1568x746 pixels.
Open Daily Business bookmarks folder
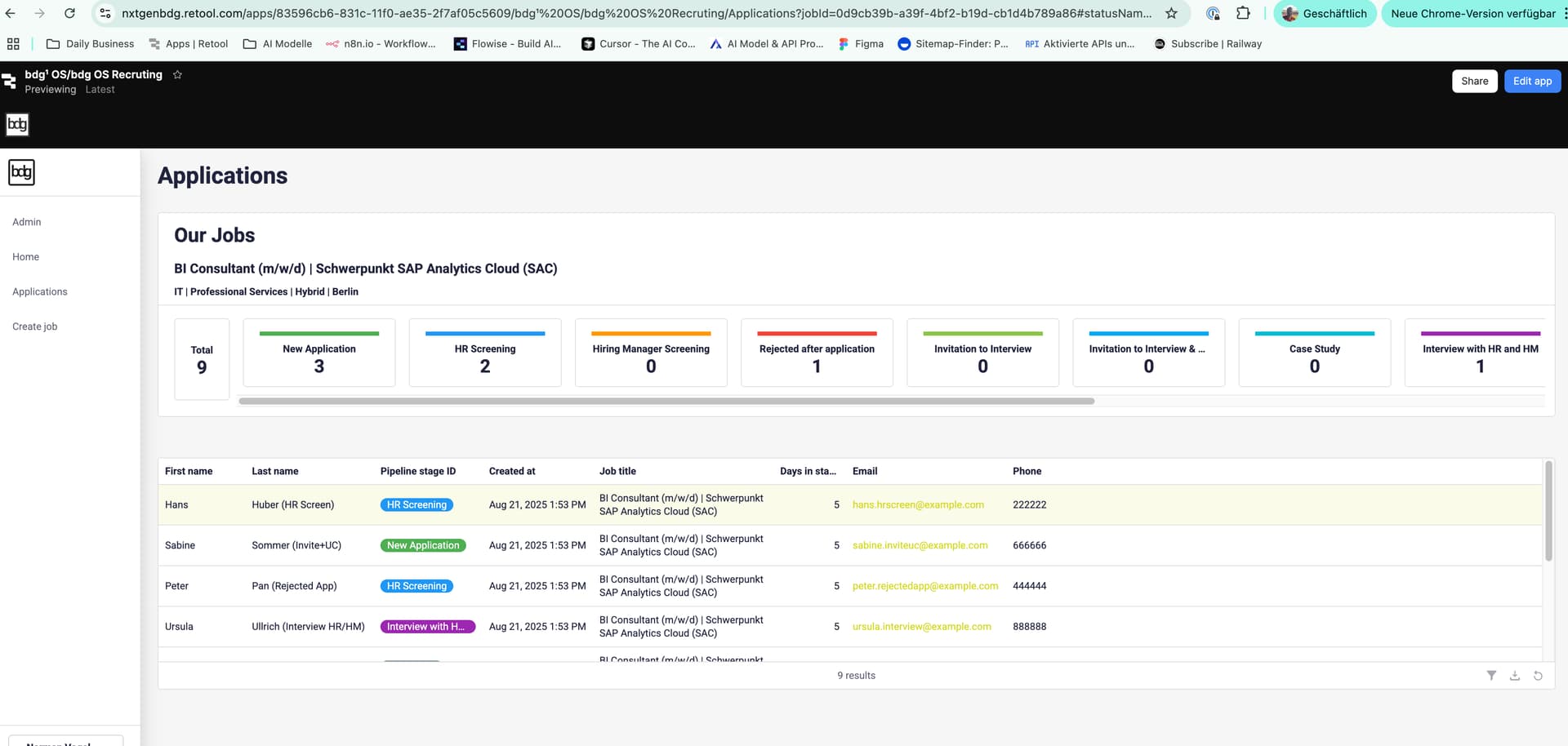[x=91, y=44]
